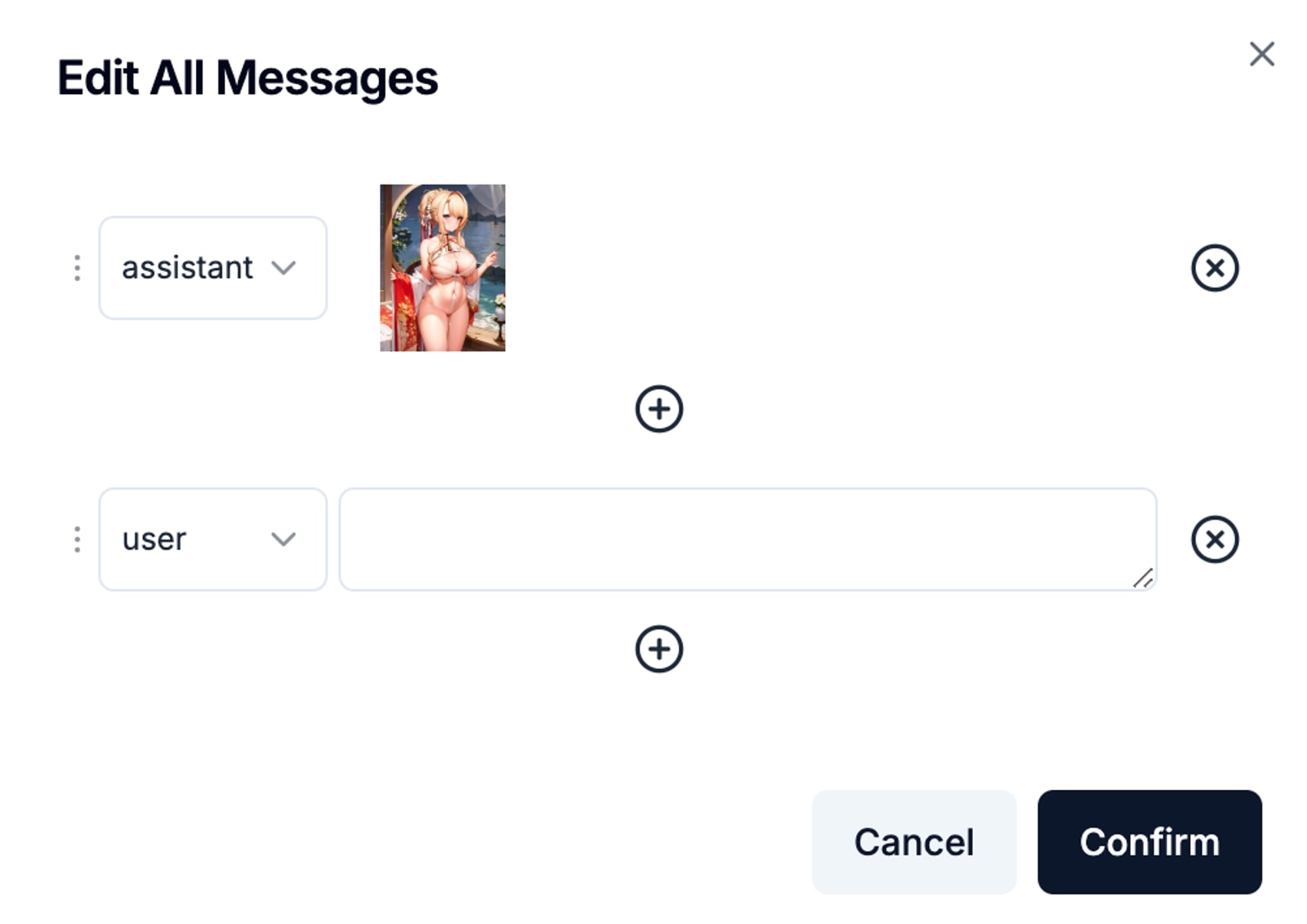Click the chevron on the user role selector
This screenshot has width=1307, height=924.
pyautogui.click(x=283, y=539)
